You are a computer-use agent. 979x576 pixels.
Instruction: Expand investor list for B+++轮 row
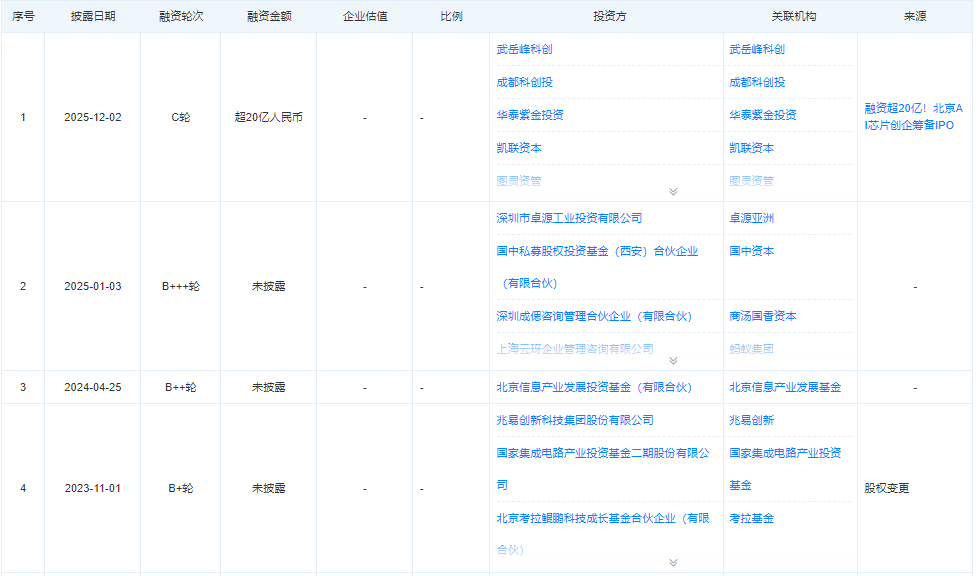[673, 361]
